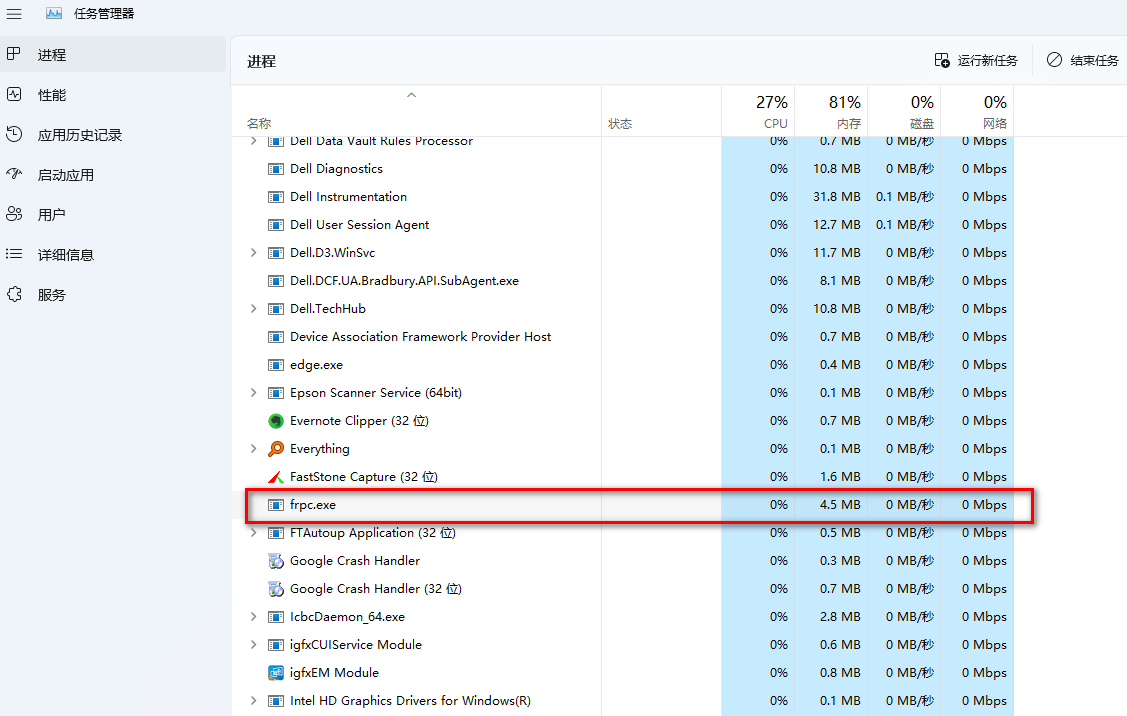The image size is (1127, 716).
Task: Expand the Epson Scanner Service entry
Action: (x=253, y=393)
